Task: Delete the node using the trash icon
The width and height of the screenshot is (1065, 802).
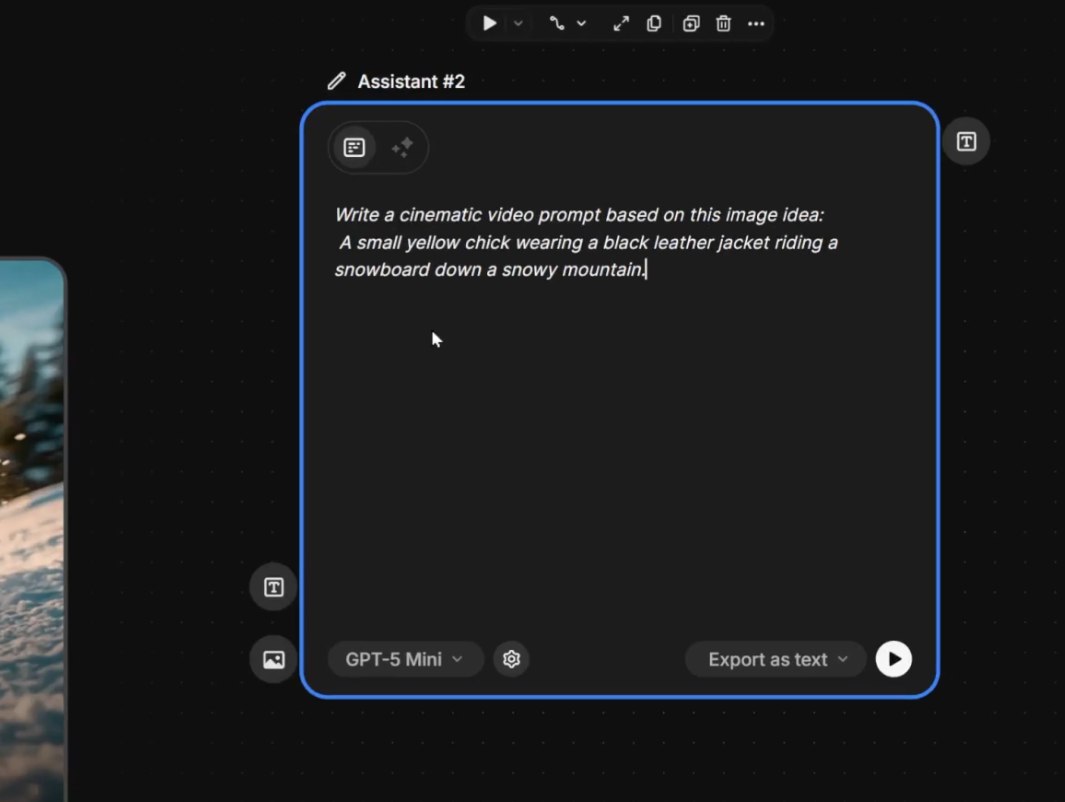Action: (723, 23)
